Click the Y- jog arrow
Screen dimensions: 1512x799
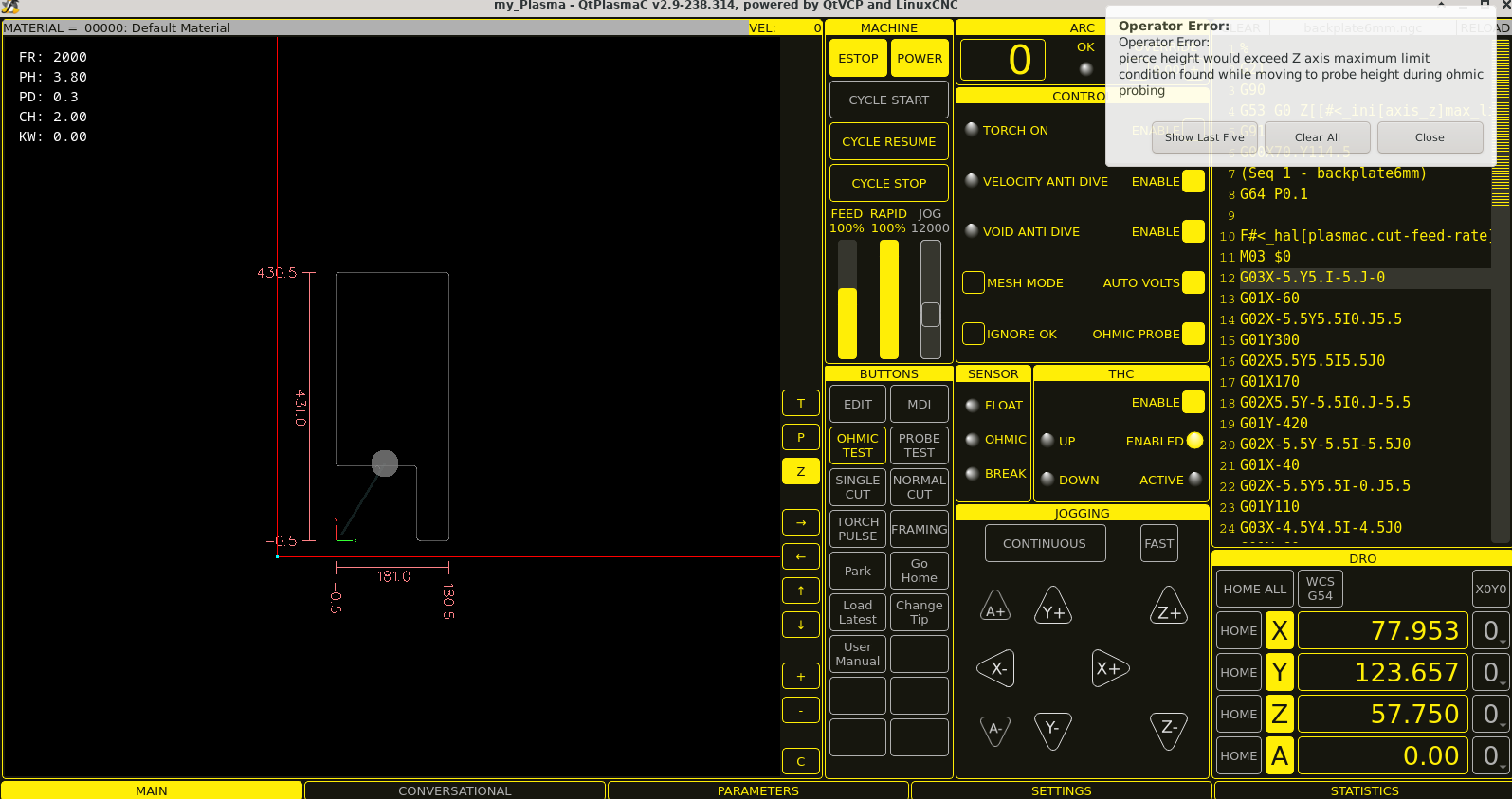click(x=1053, y=731)
